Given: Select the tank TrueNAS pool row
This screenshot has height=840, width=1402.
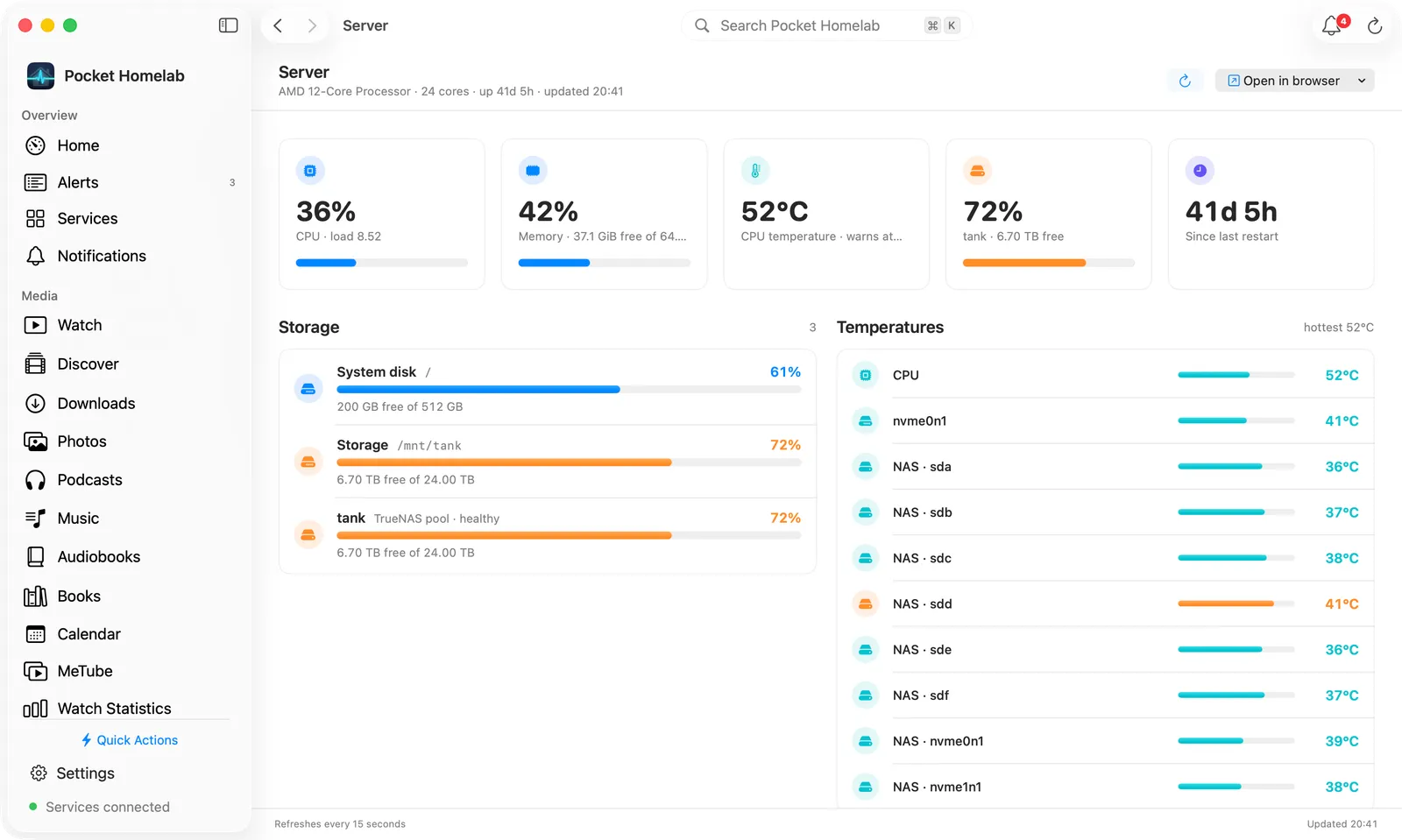Looking at the screenshot, I should coord(548,535).
